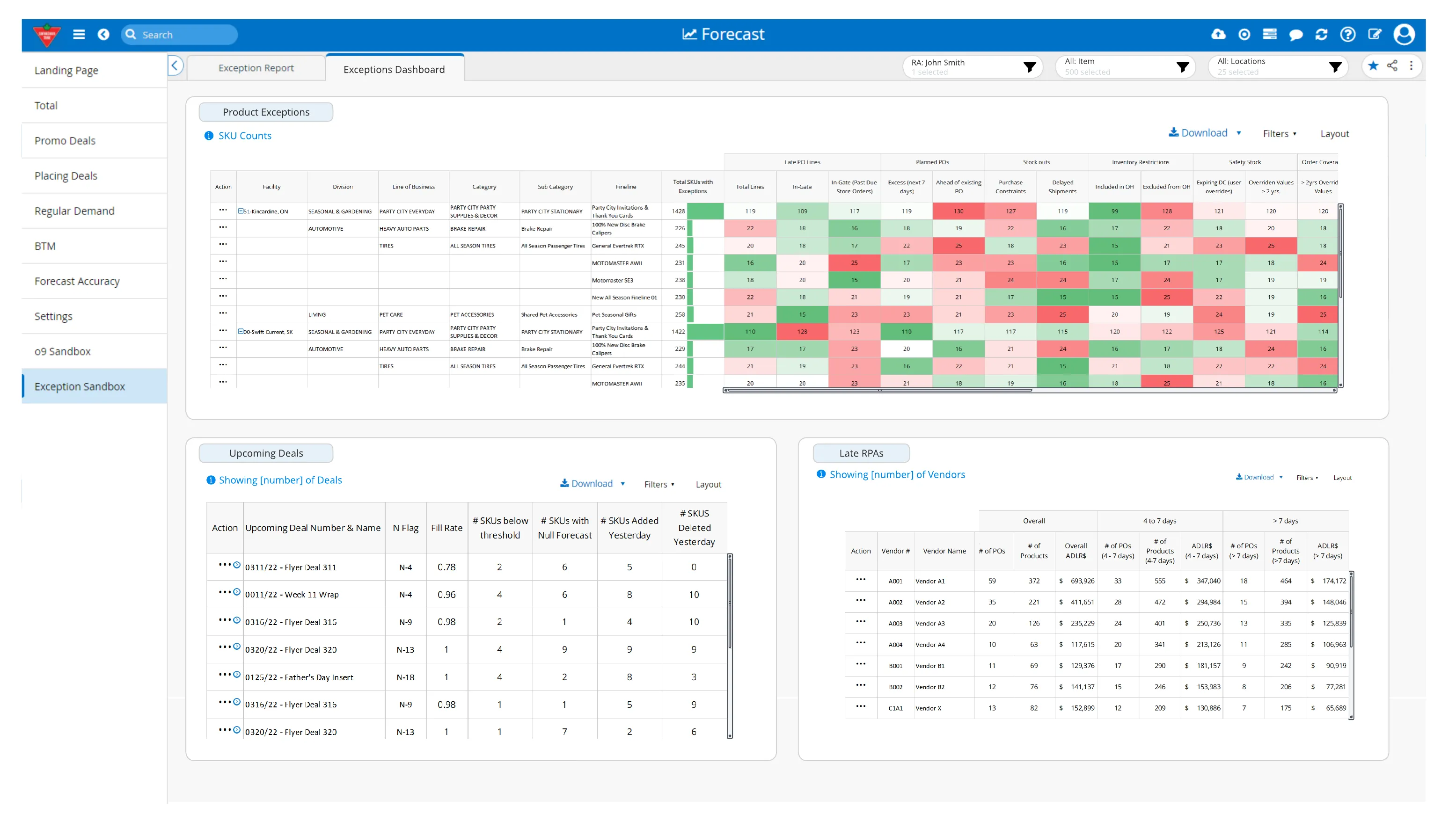The width and height of the screenshot is (1456, 829).
Task: Click Vendor Name column header
Action: point(944,551)
